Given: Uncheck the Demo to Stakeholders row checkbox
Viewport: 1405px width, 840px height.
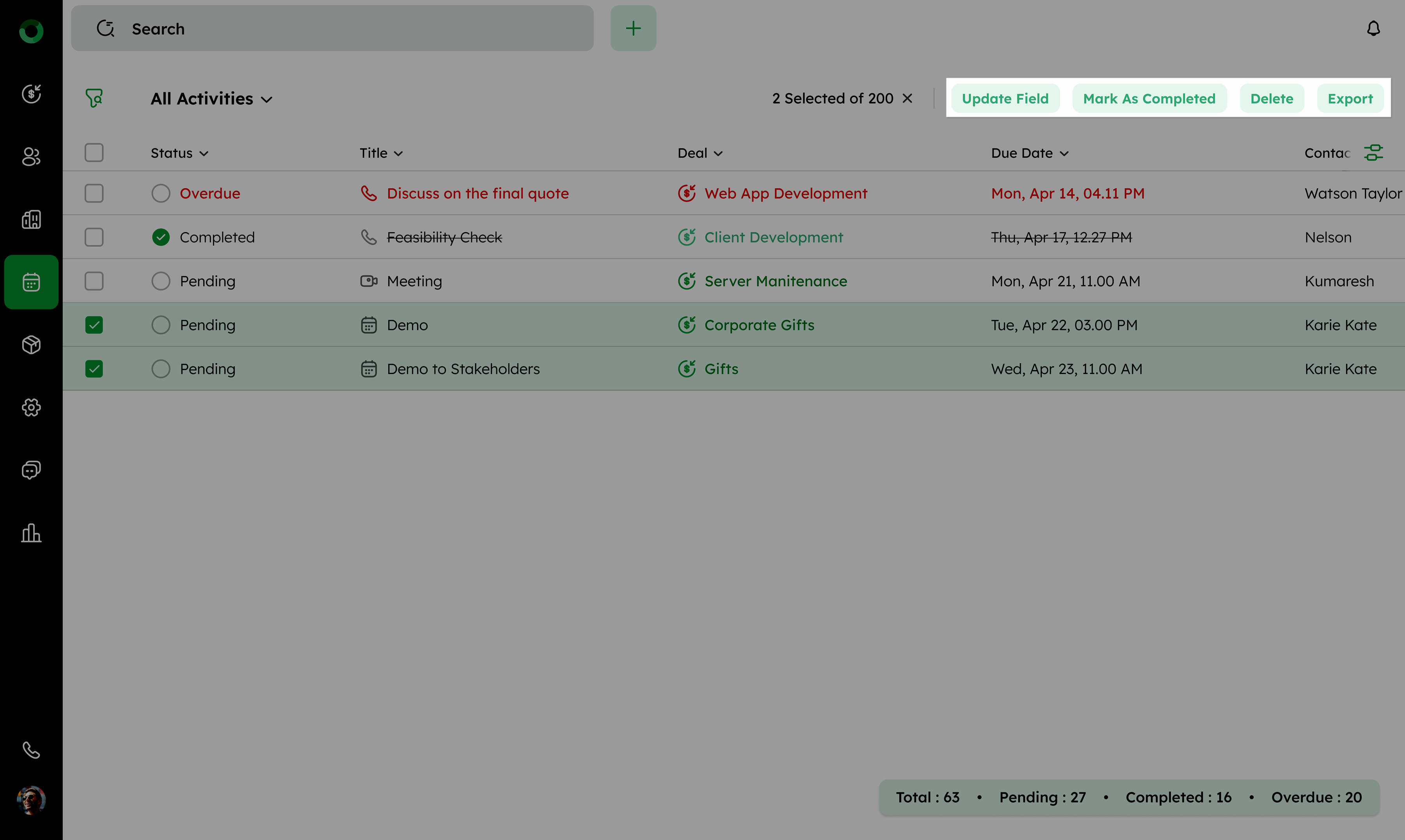Looking at the screenshot, I should coord(94,369).
